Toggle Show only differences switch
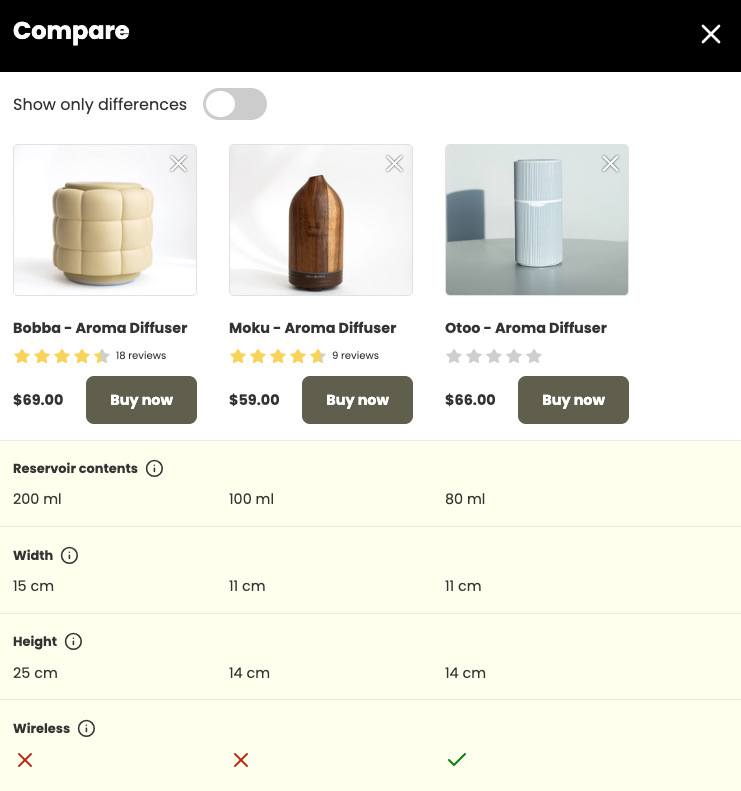This screenshot has height=791, width=741. click(x=235, y=104)
